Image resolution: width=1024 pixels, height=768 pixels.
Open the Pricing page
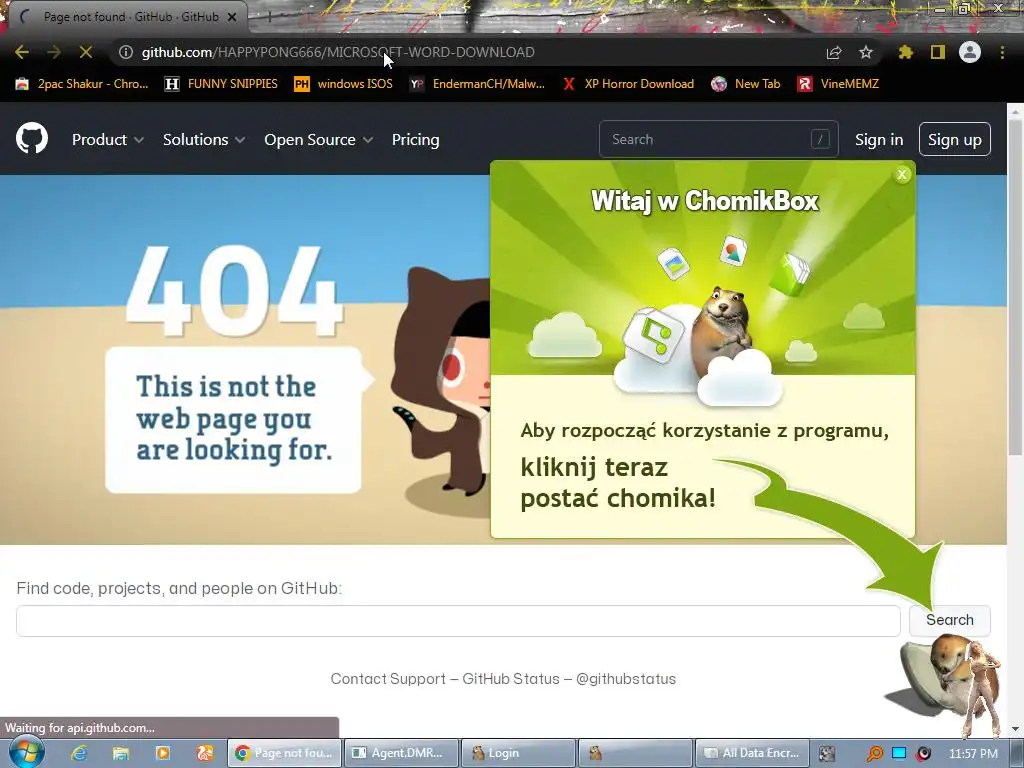click(415, 140)
